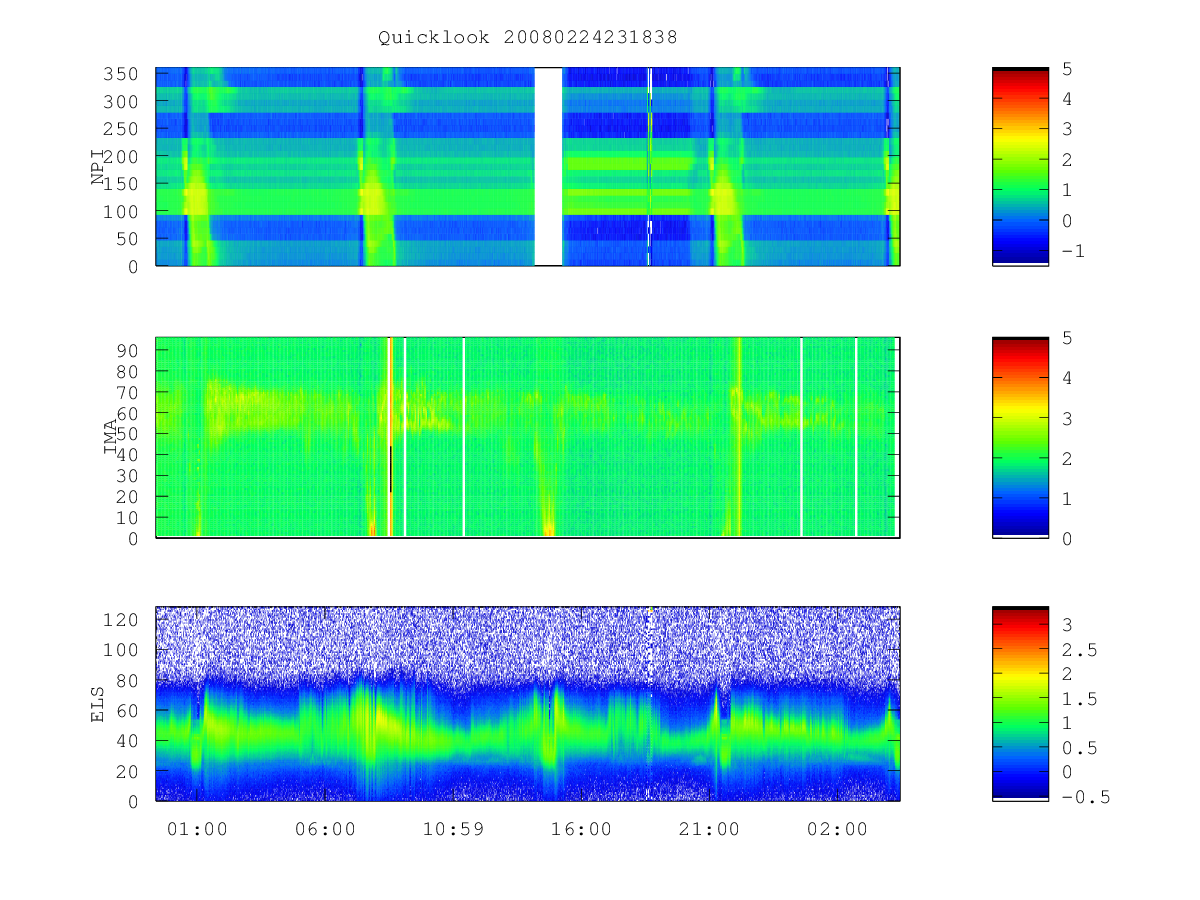Click inside the IMA spectrogram panel

tap(528, 438)
